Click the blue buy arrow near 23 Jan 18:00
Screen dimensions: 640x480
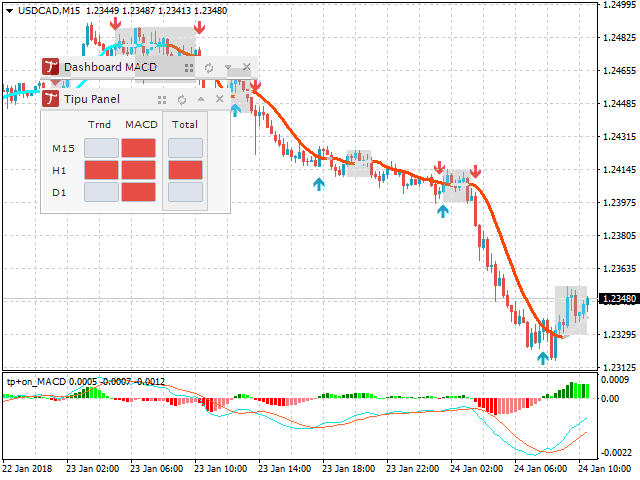[x=319, y=184]
